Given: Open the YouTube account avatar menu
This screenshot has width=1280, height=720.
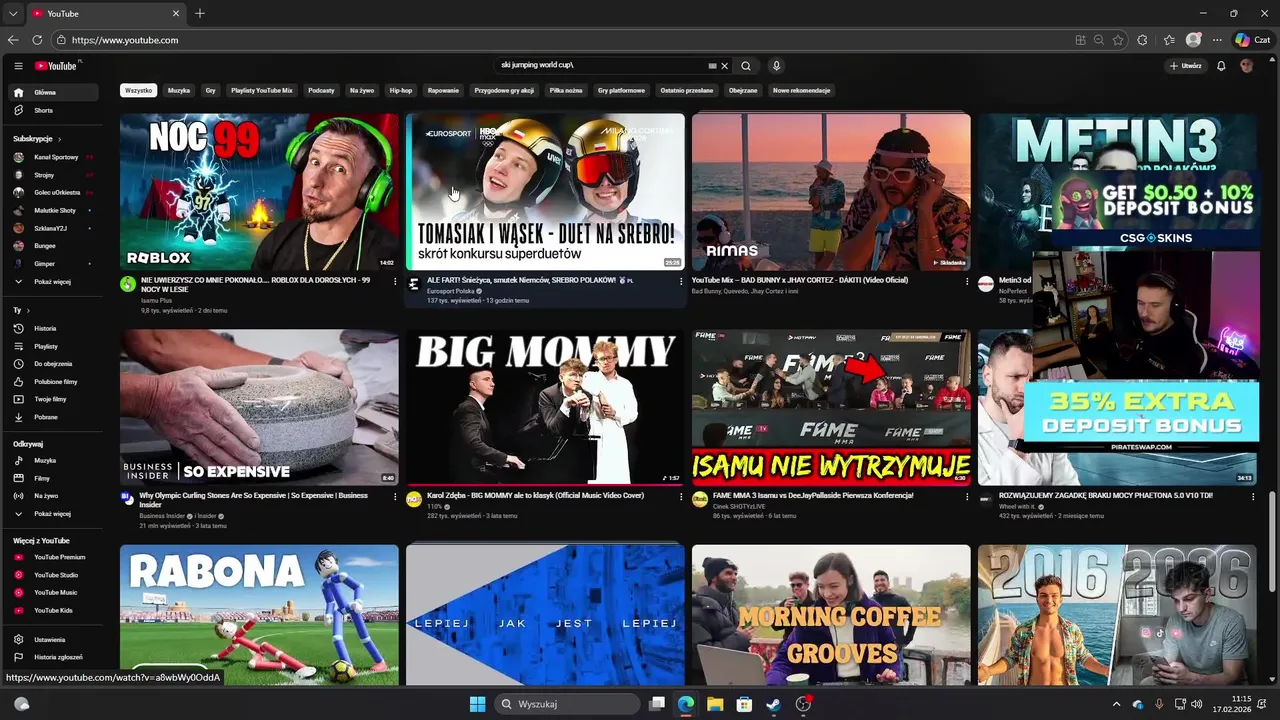Looking at the screenshot, I should tap(1246, 66).
